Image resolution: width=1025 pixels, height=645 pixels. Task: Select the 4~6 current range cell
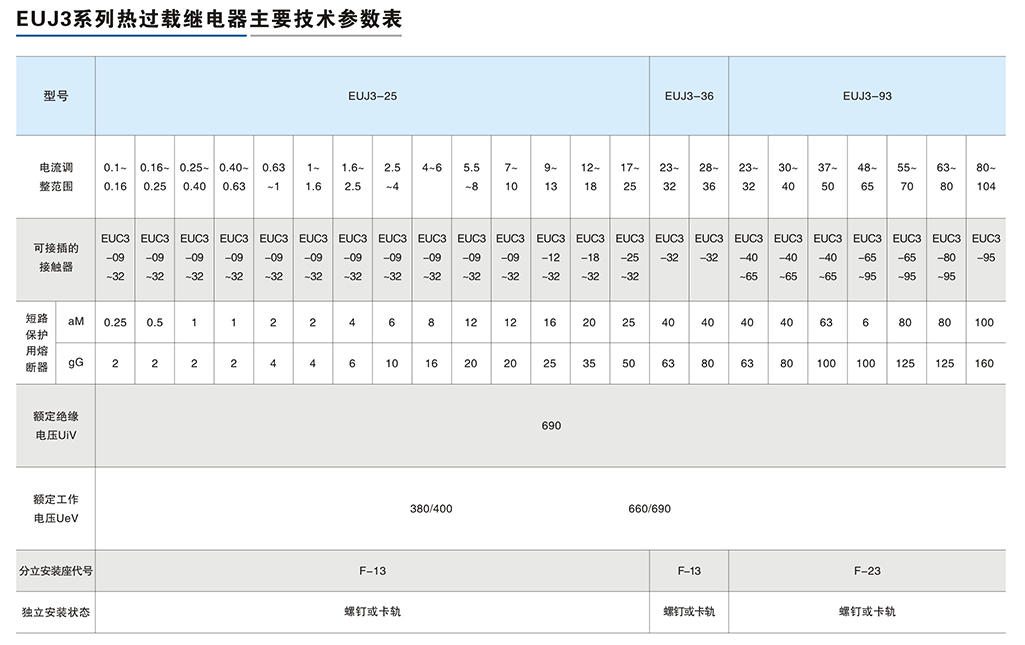432,168
